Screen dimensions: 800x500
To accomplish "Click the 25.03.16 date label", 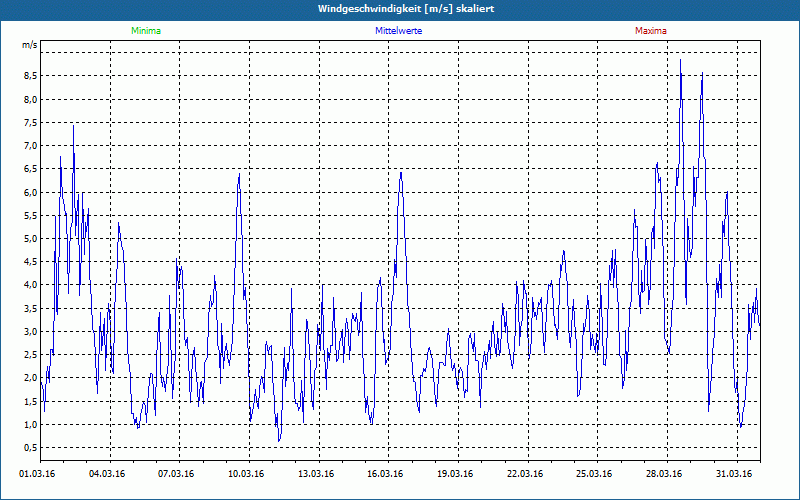I will tap(594, 474).
